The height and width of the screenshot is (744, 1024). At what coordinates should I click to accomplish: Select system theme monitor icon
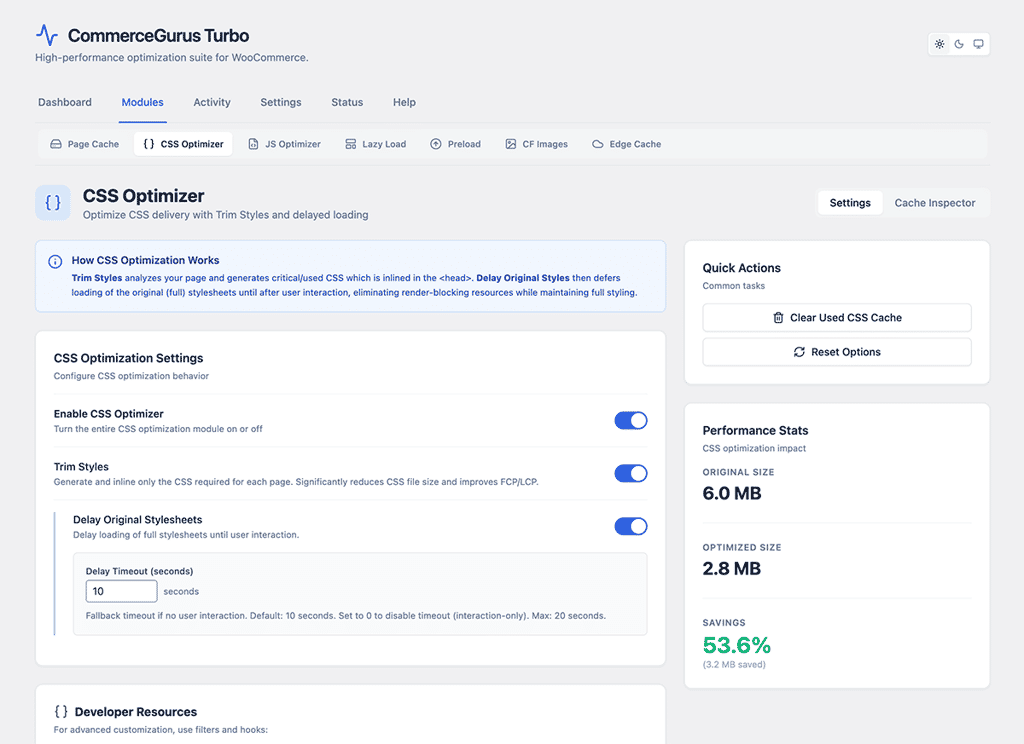(978, 44)
